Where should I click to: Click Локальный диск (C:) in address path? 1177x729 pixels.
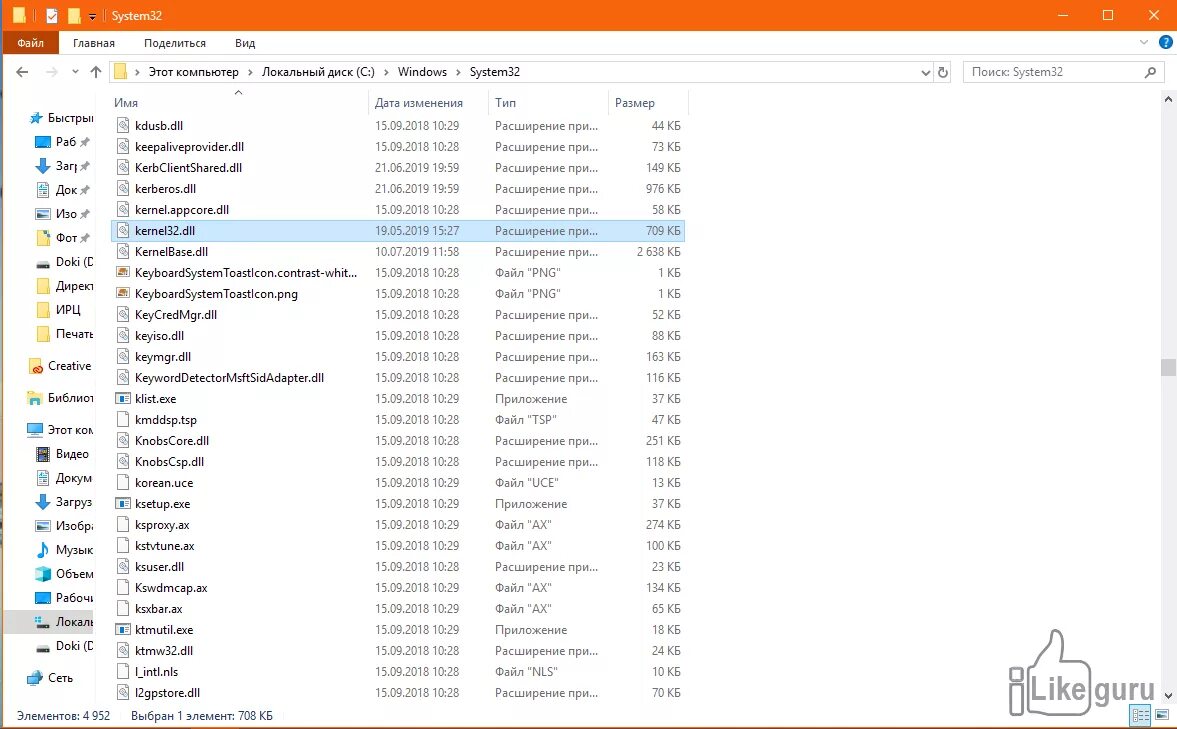tap(318, 72)
